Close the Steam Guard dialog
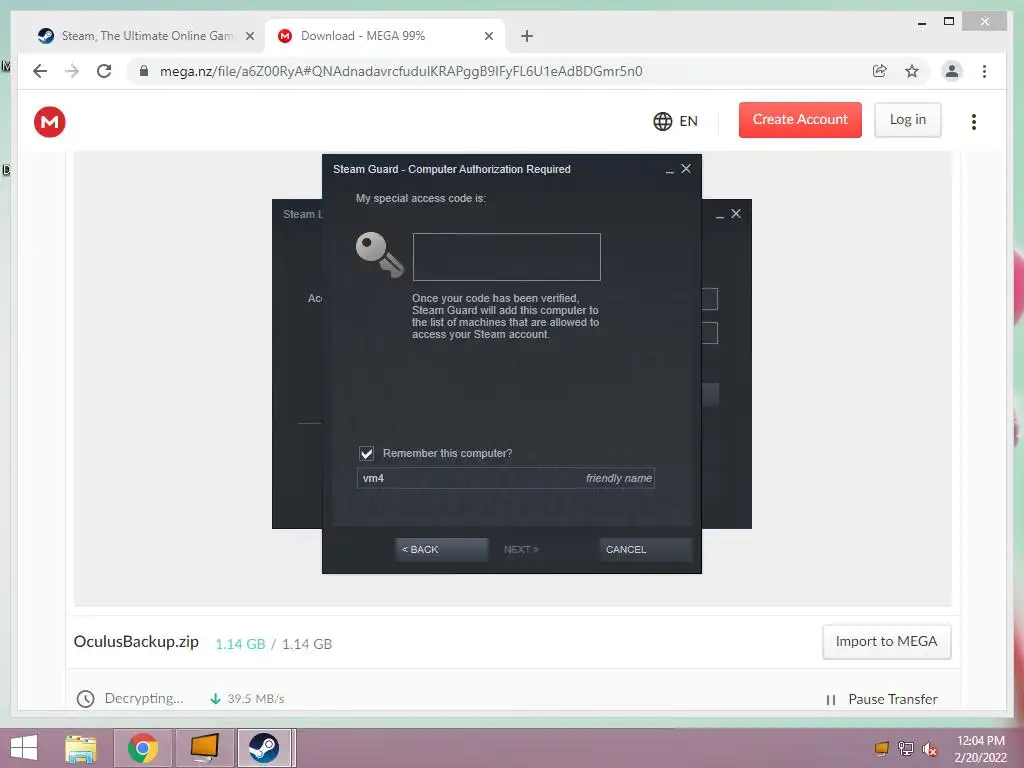The height and width of the screenshot is (768, 1024). [686, 168]
